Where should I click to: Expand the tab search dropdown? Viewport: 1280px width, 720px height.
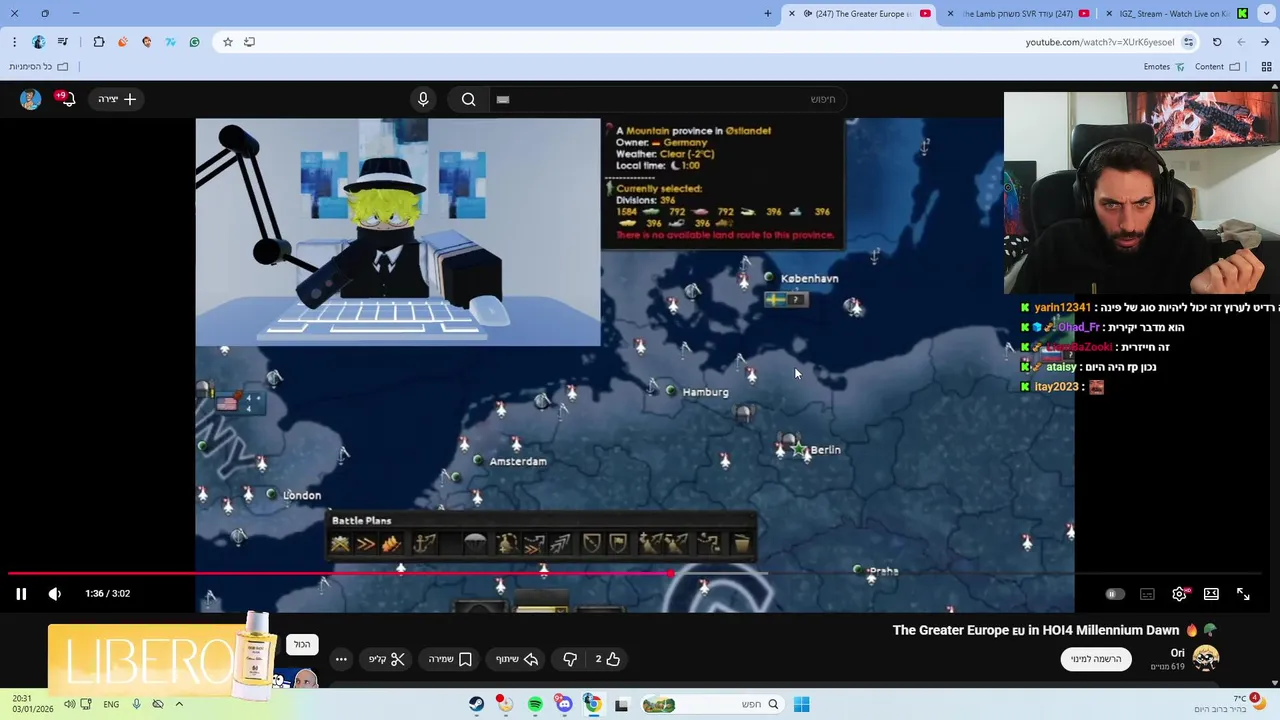pos(1265,14)
